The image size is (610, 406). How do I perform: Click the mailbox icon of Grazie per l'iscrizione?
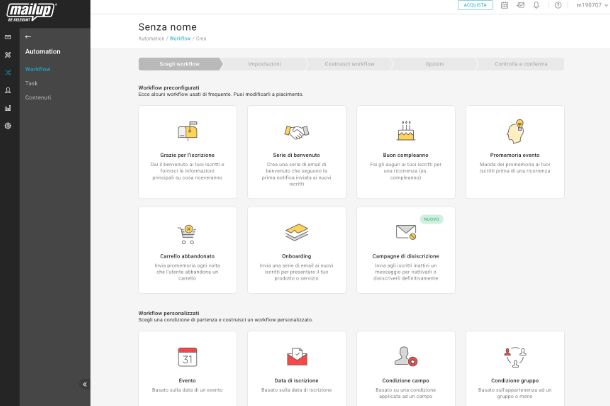coord(188,130)
